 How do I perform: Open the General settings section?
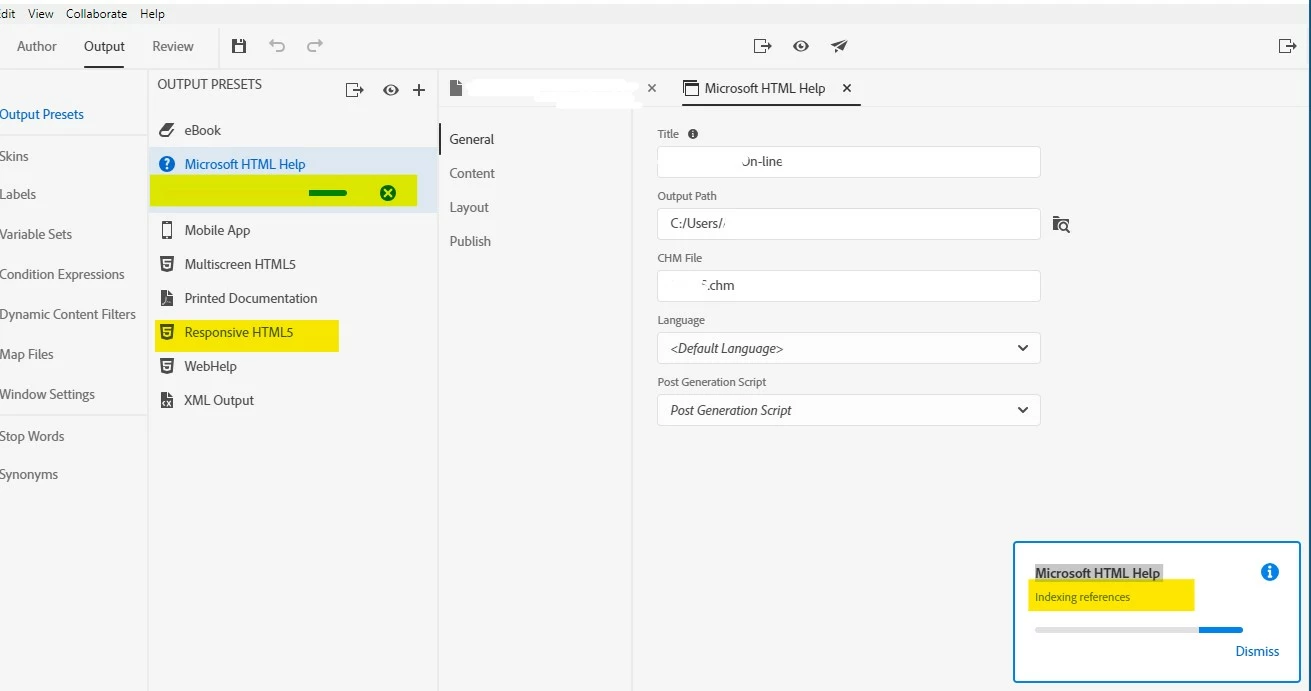[x=472, y=139]
